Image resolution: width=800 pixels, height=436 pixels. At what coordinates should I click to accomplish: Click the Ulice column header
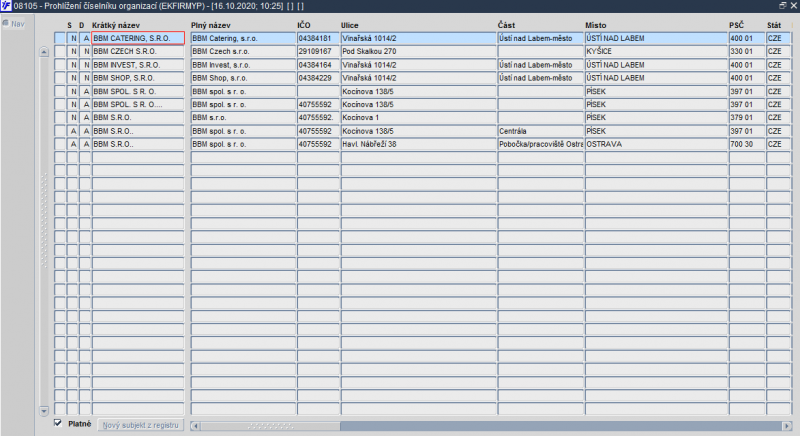(349, 25)
